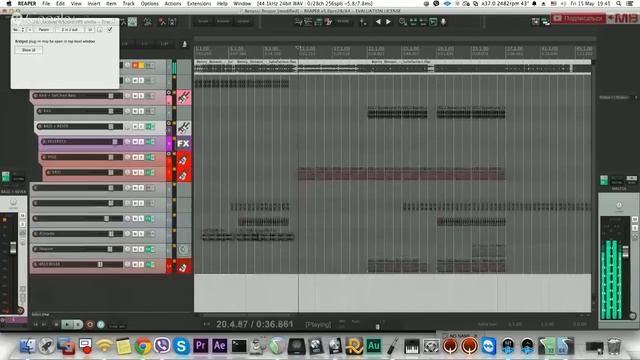Viewport: 640px width, 360px height.
Task: Launch Adobe After Effects from dock
Action: (219, 346)
